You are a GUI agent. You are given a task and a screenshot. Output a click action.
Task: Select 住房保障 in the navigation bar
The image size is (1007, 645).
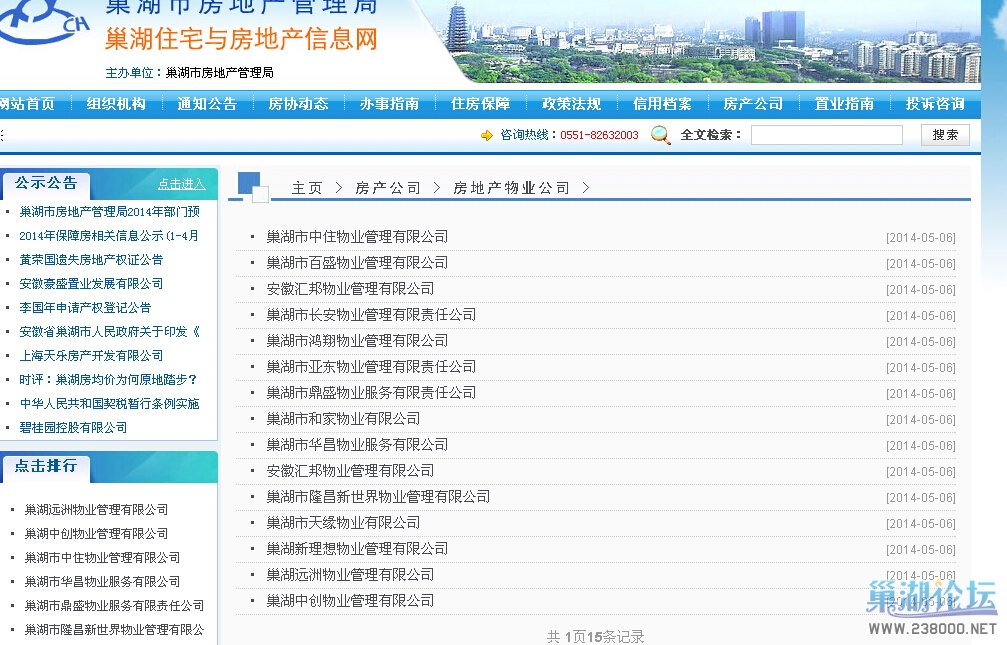(x=480, y=104)
